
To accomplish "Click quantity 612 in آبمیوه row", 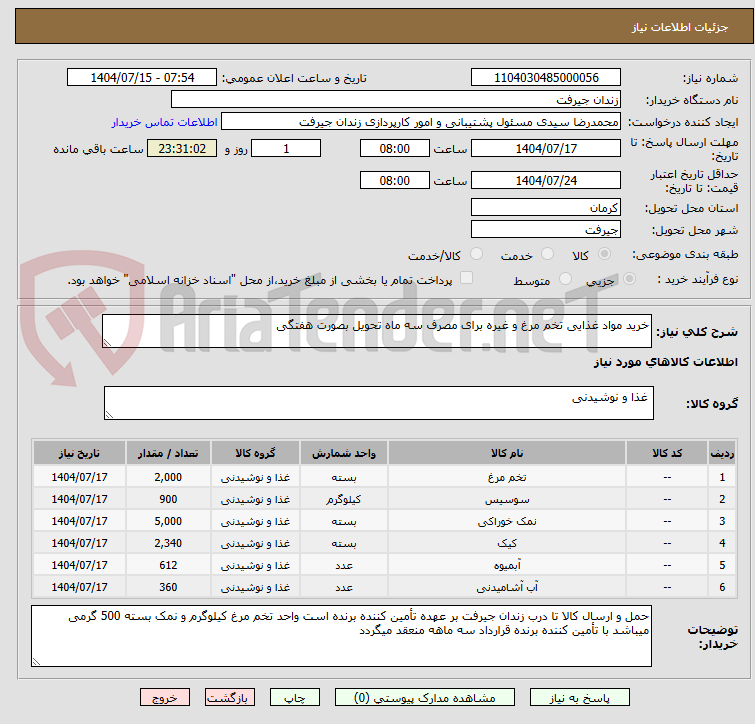I will click(x=168, y=565).
